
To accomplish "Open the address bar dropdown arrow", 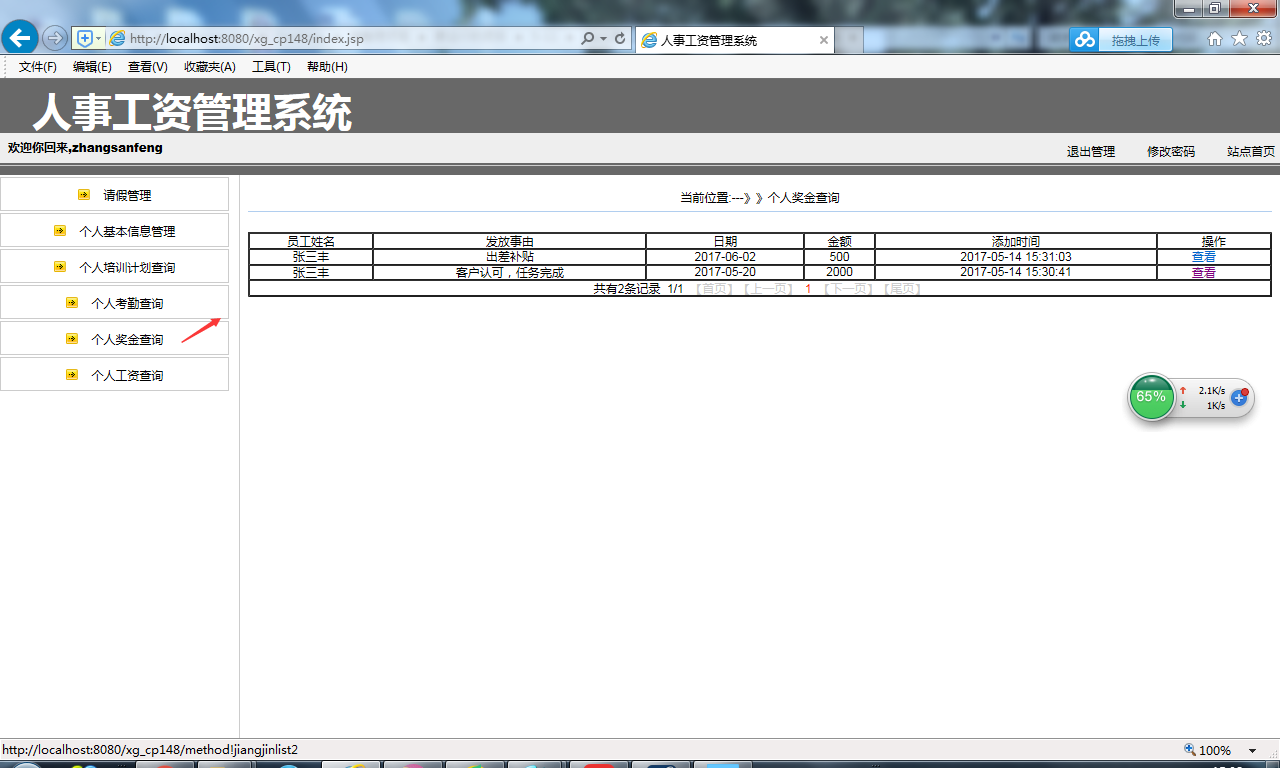I will coord(603,39).
